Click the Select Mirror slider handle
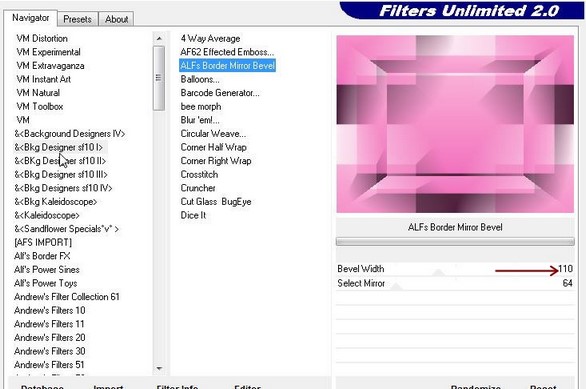Viewport: 586px width, 389px height. (397, 287)
